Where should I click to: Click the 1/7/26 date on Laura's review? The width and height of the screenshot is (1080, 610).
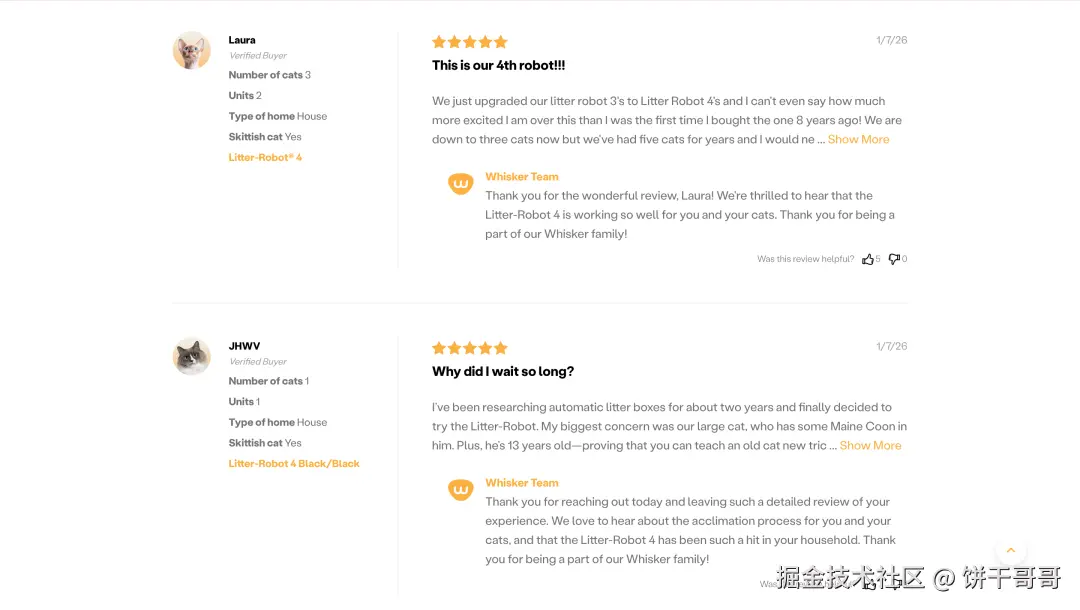[x=891, y=40]
